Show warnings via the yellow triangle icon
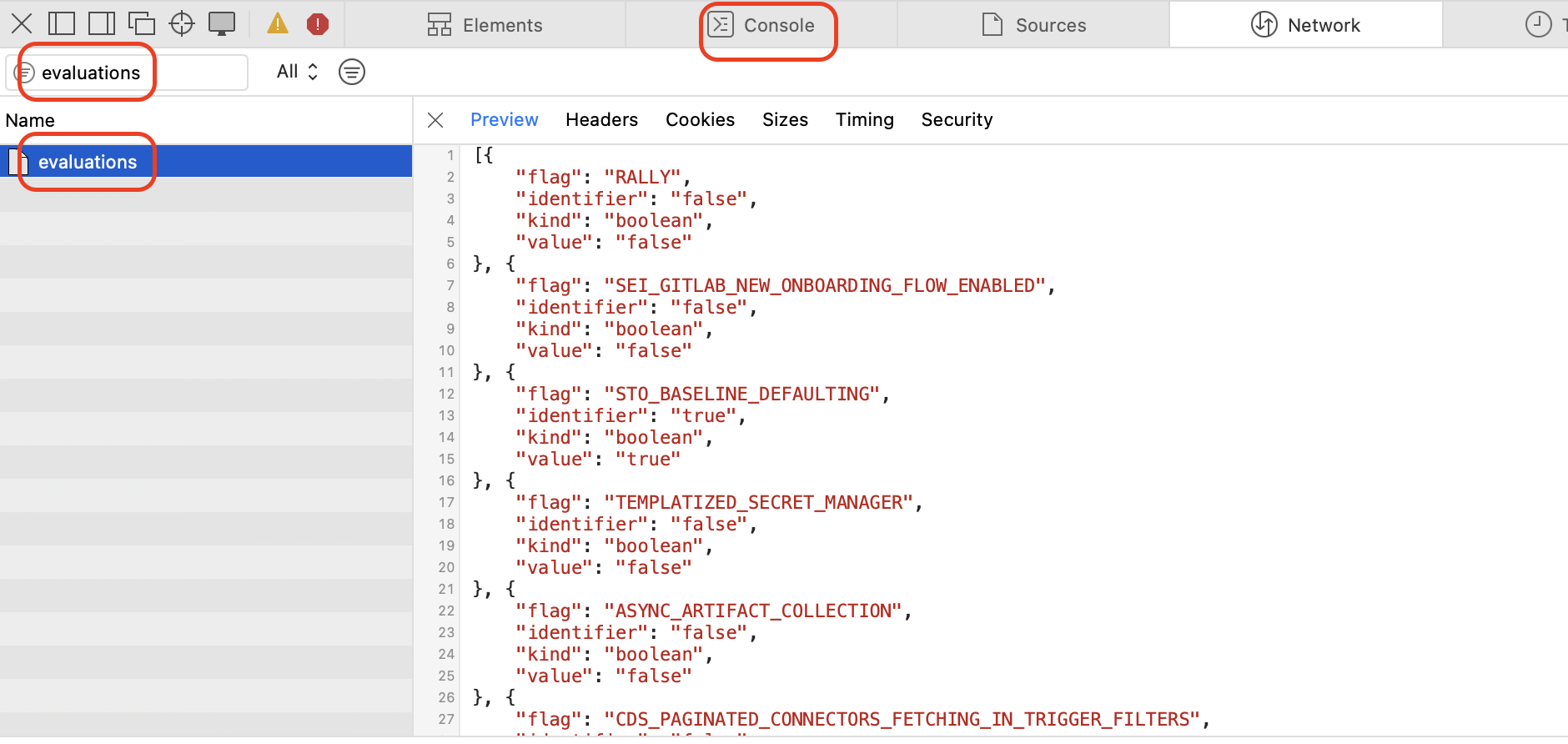 [278, 23]
